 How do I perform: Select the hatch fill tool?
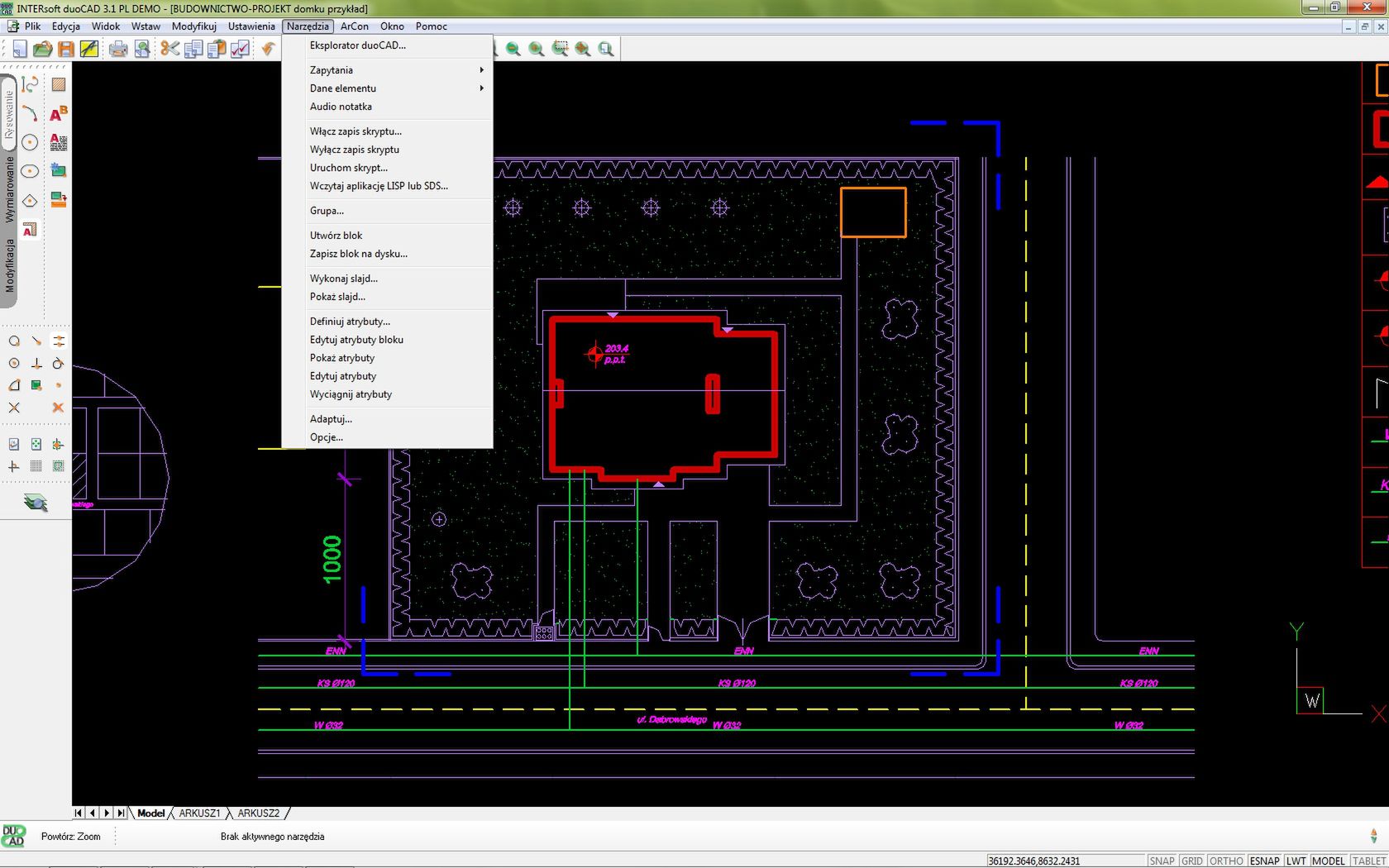[x=59, y=84]
